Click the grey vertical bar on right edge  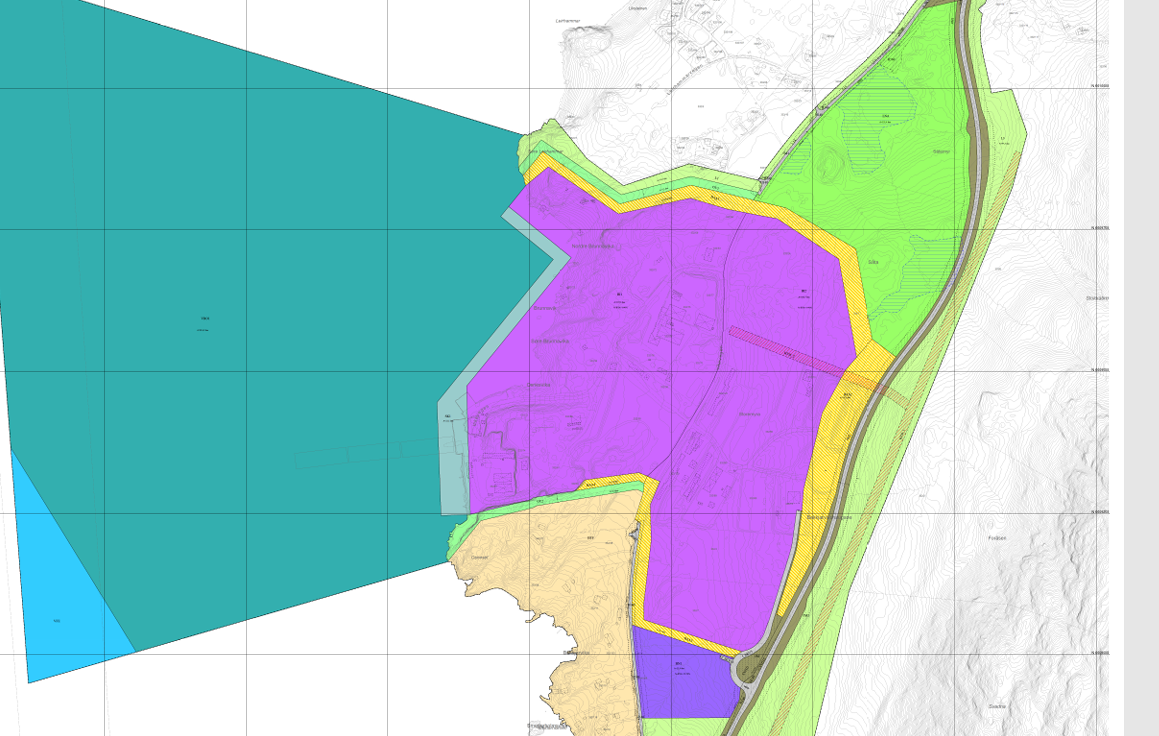[1141, 368]
